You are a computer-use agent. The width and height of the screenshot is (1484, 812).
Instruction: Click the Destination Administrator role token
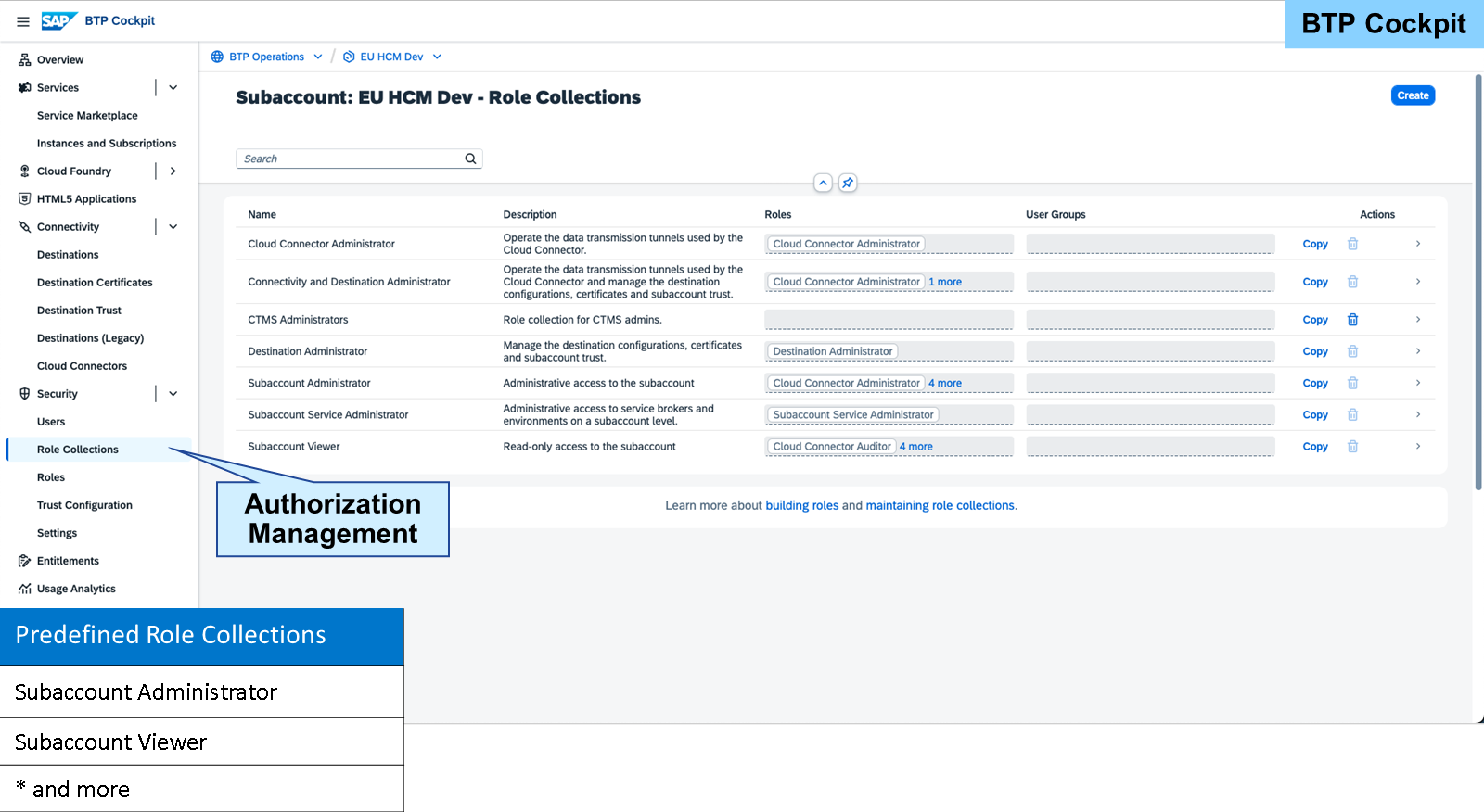click(833, 351)
